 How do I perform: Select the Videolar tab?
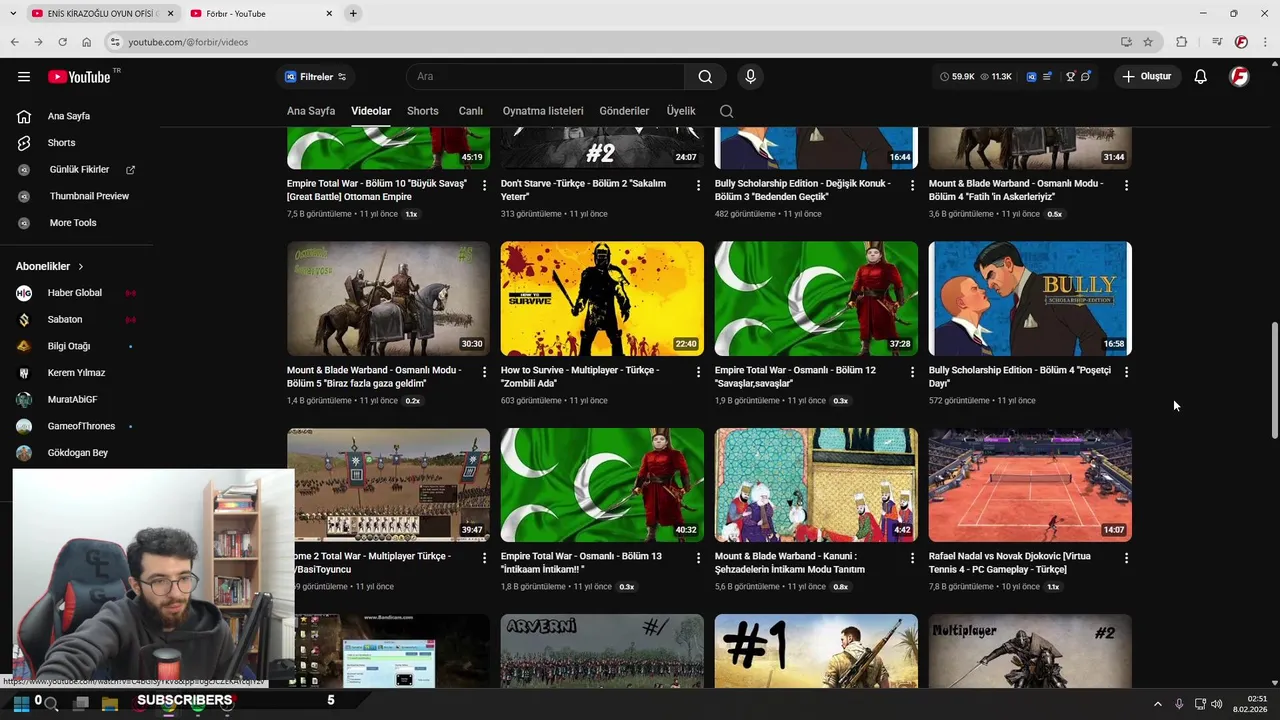[371, 111]
